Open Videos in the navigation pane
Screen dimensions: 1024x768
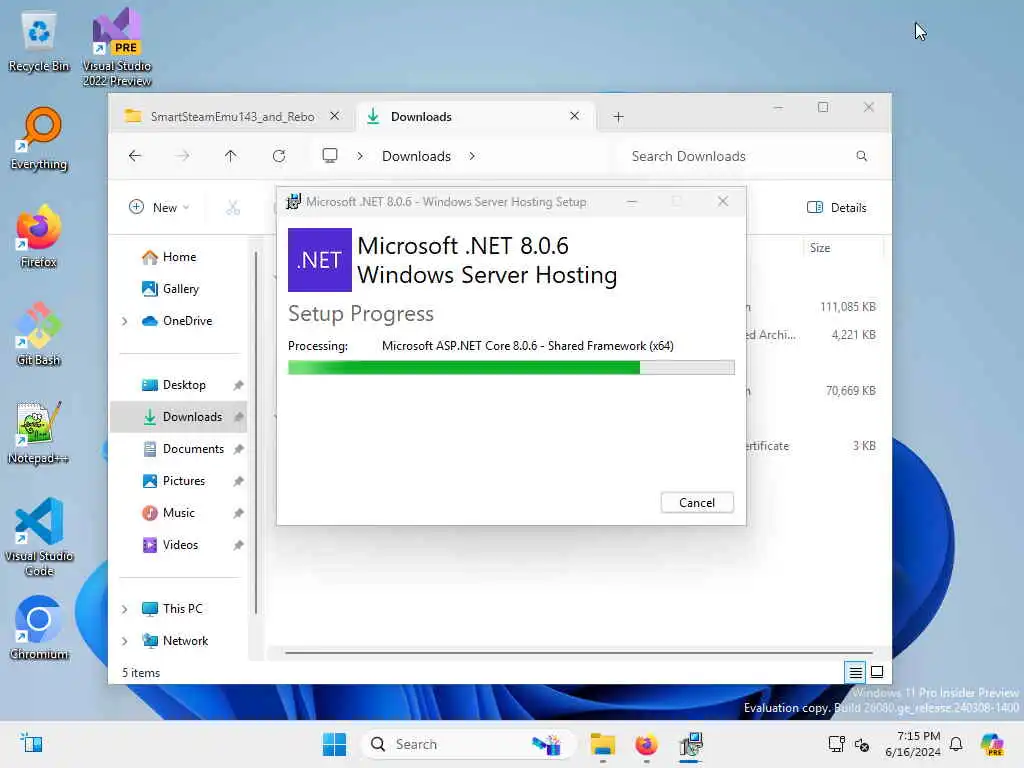[179, 545]
